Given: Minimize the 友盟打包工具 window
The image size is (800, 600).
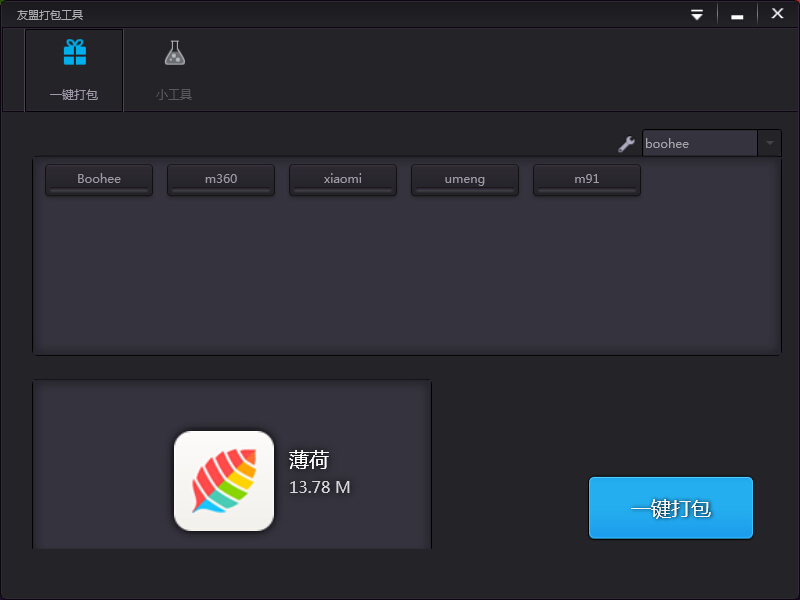Looking at the screenshot, I should coord(737,14).
